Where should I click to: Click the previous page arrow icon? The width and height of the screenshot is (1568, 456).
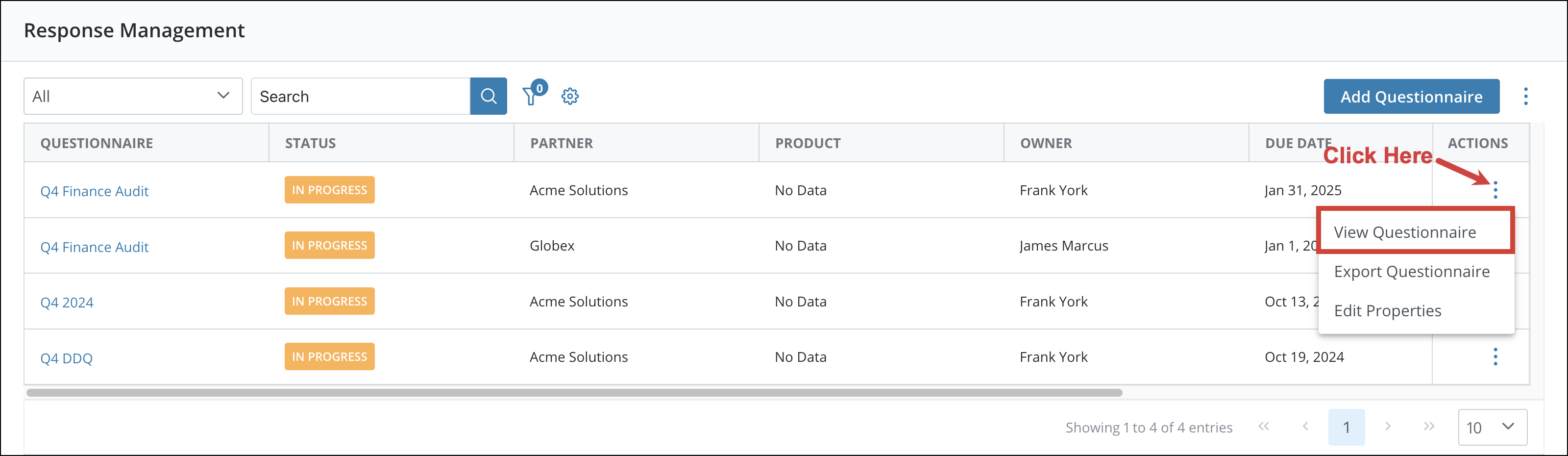tap(1306, 427)
